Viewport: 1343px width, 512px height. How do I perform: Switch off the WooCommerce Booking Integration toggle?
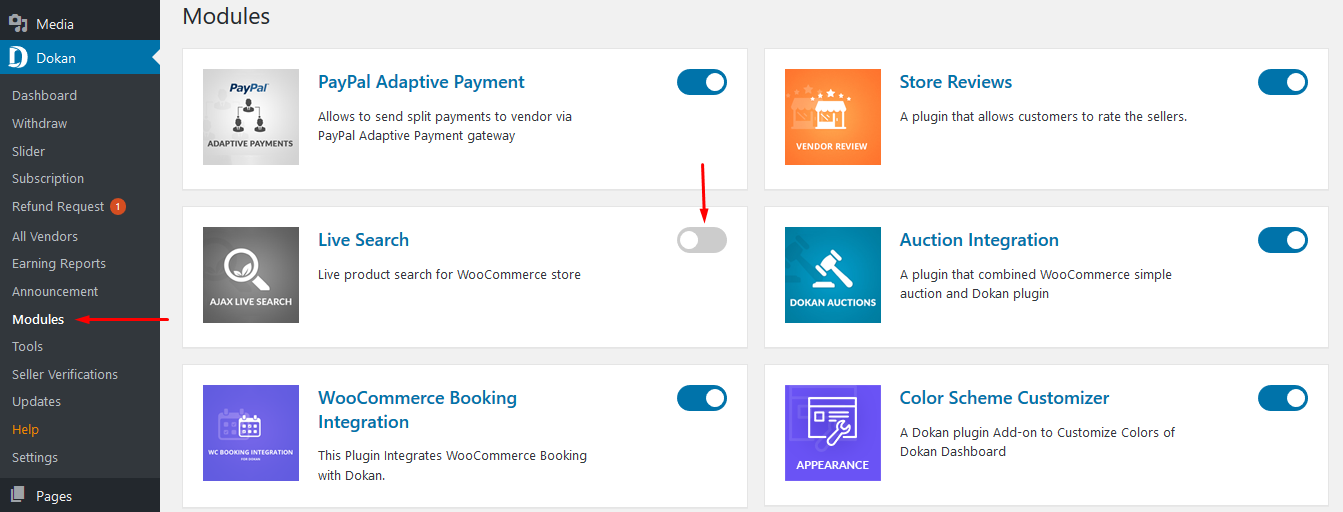pyautogui.click(x=702, y=398)
